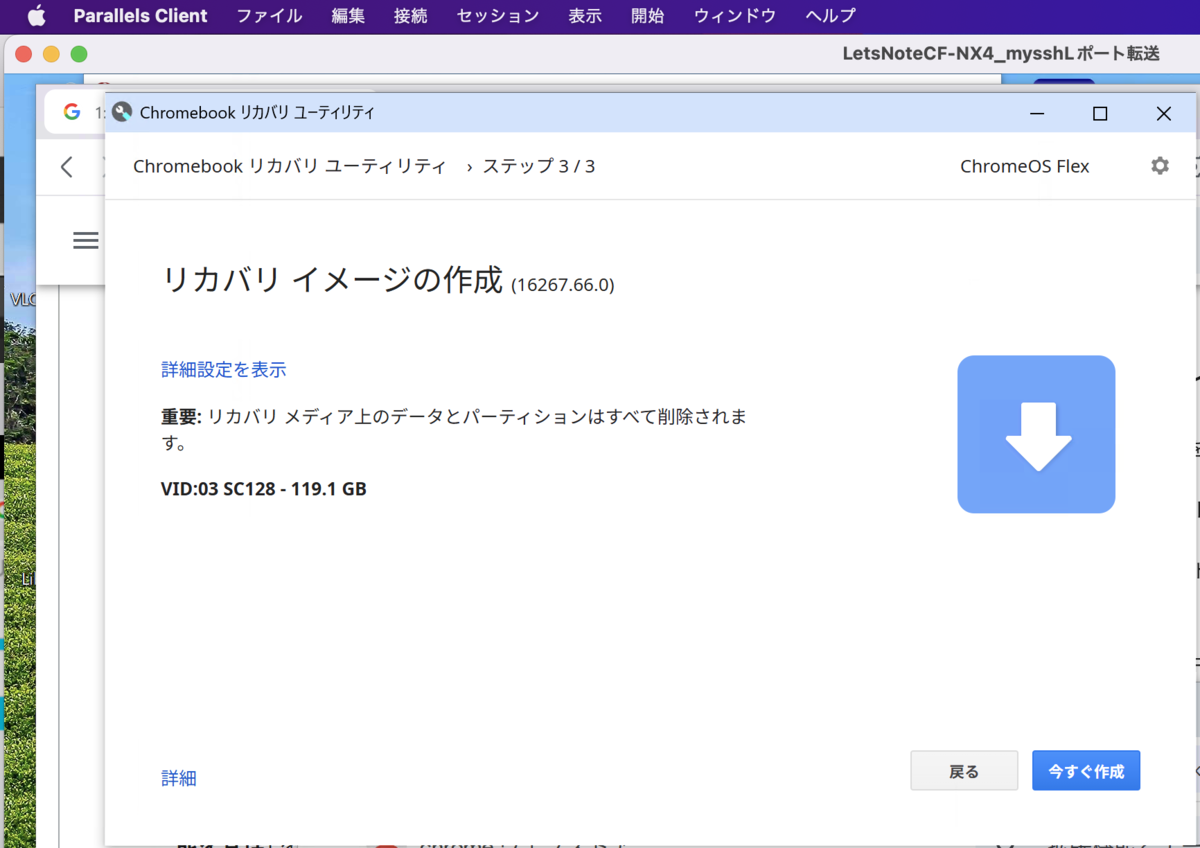Open the Parallels Client menu
This screenshot has height=848, width=1200.
point(141,16)
